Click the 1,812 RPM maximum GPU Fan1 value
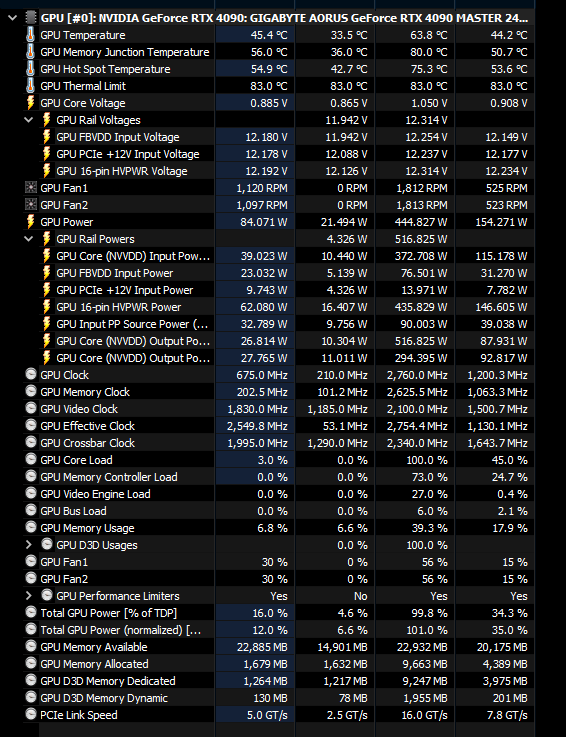This screenshot has height=737, width=566. coord(422,188)
